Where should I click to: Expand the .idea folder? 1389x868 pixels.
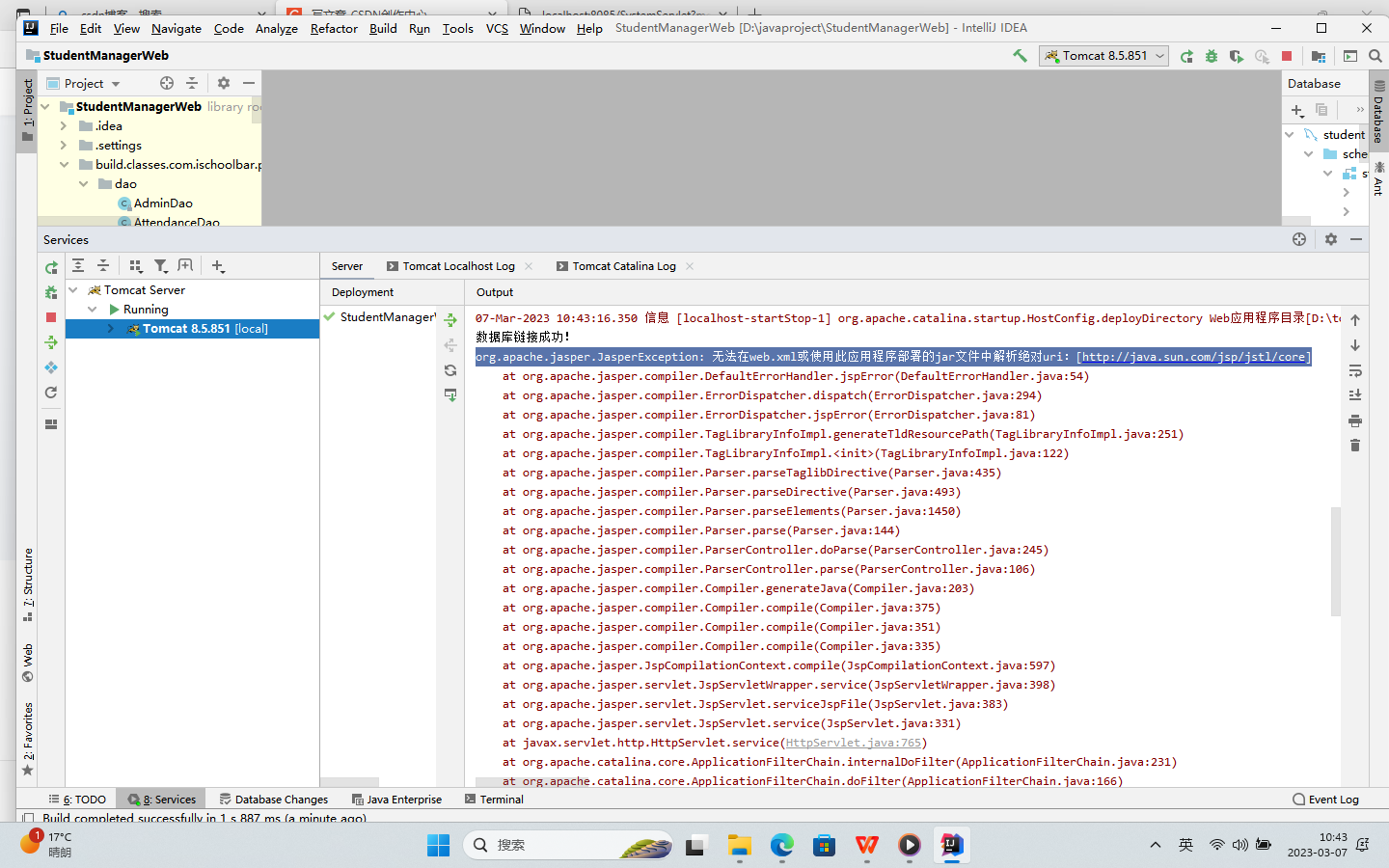pos(64,126)
